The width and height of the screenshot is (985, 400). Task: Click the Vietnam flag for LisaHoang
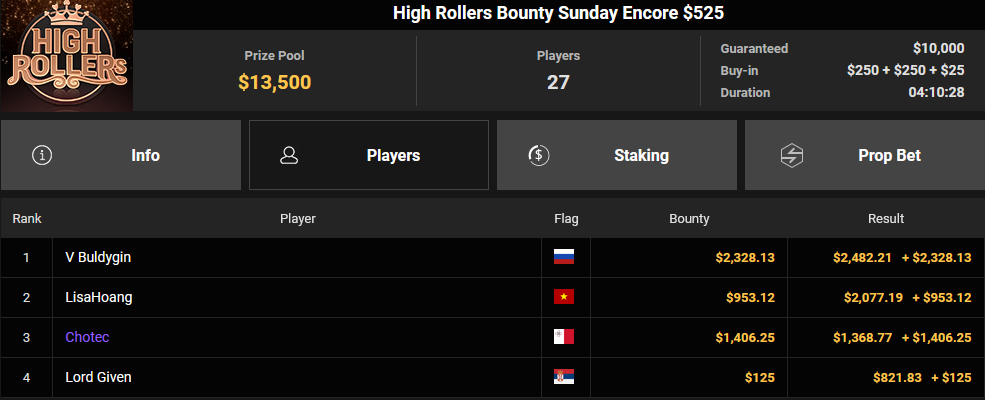tap(563, 297)
